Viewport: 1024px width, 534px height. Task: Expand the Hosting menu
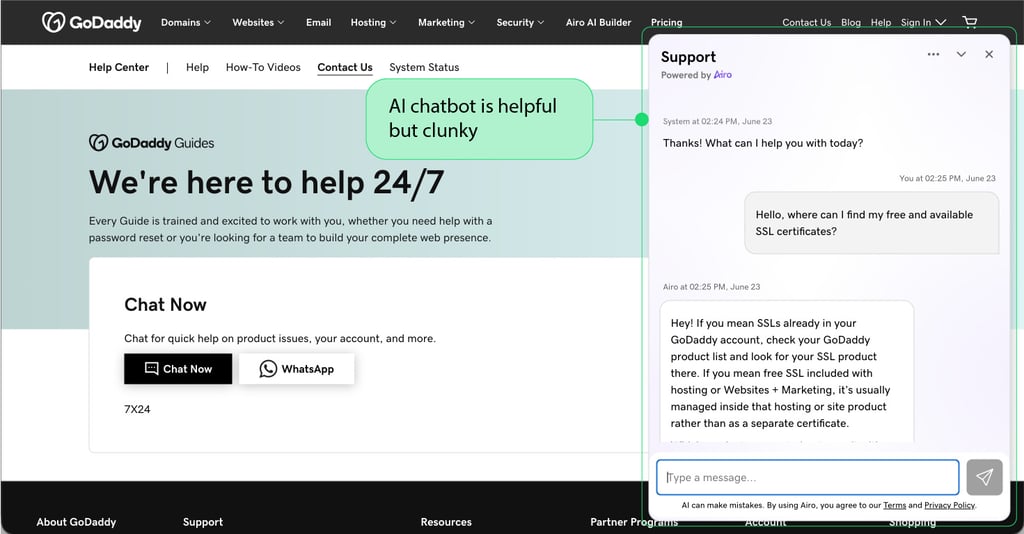click(x=373, y=22)
